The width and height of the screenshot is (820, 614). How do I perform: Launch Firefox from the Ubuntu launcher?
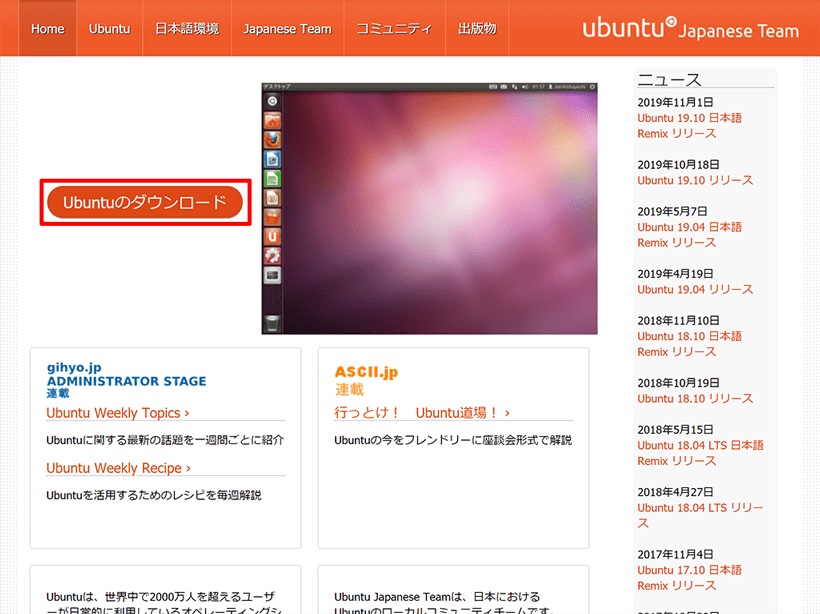(270, 140)
